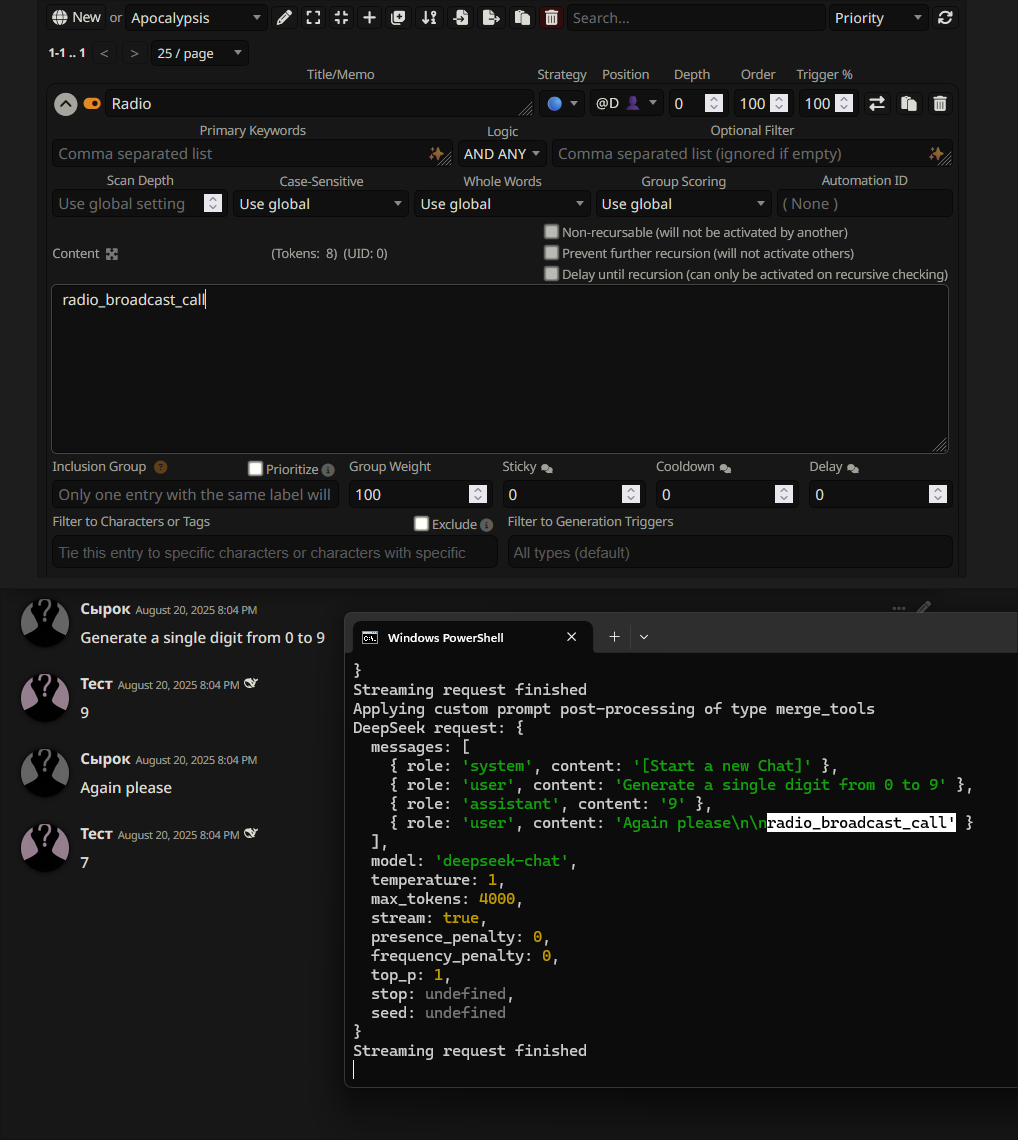1018x1140 pixels.
Task: Click the info icon next to Exclude
Action: coord(486,525)
